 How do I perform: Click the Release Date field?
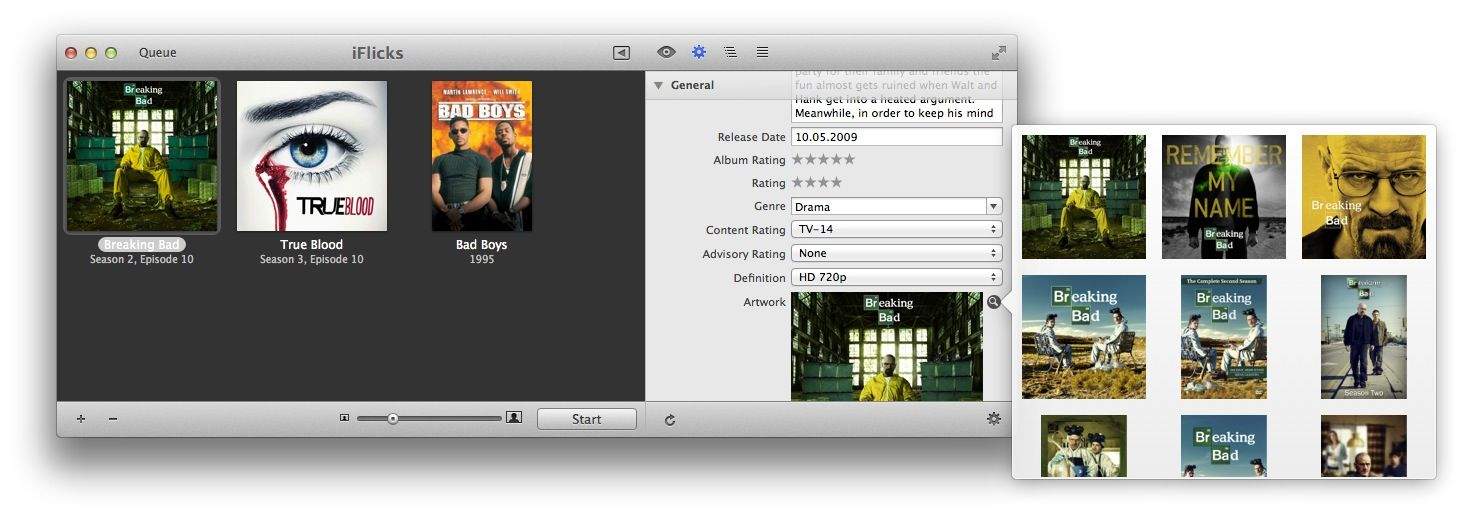click(896, 137)
